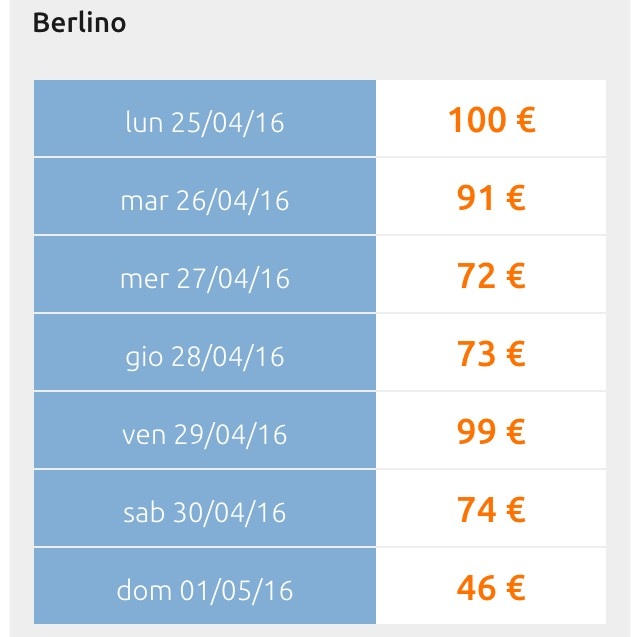
Task: Click the number 74 in Saturday's price
Action: [x=476, y=510]
